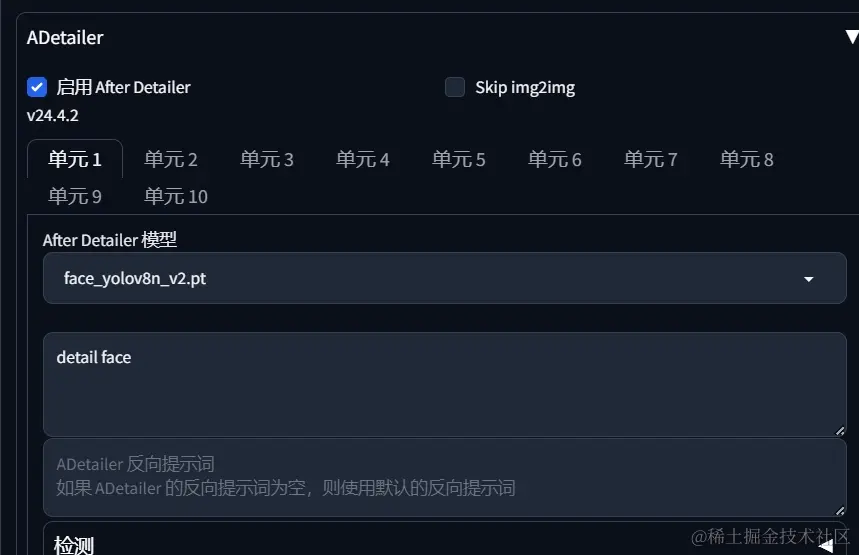
Task: Go to the 单元 6 tab
Action: 554,159
